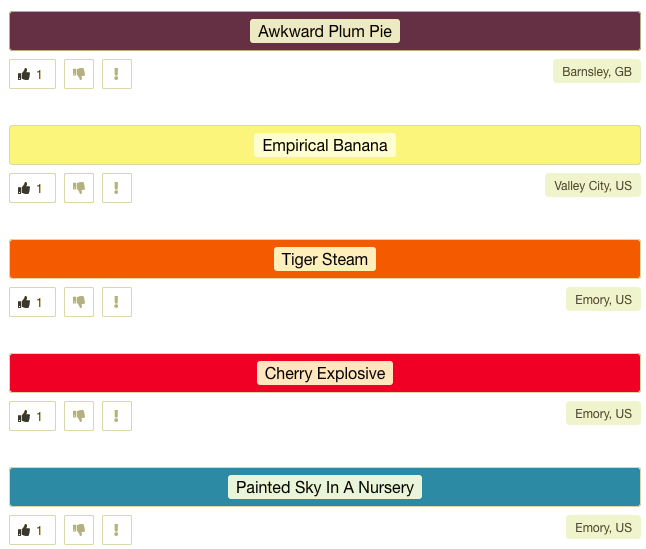Downvote Painted Sky In A Nursery

79,530
